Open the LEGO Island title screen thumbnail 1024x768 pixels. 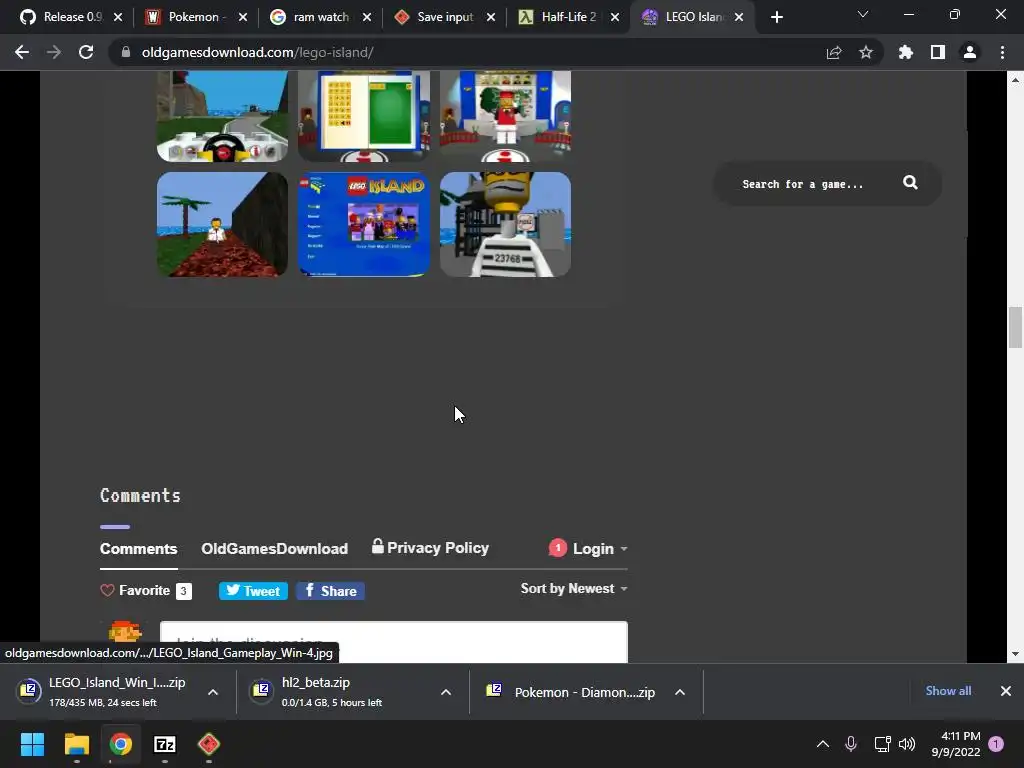[x=364, y=224]
